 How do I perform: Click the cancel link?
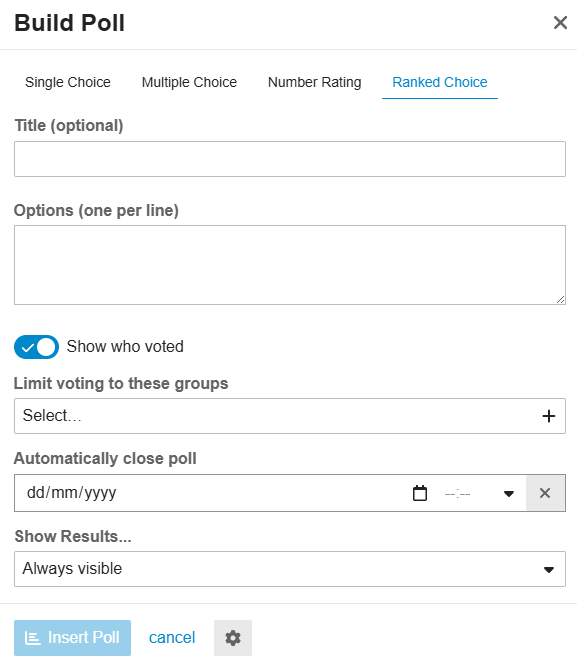(172, 638)
